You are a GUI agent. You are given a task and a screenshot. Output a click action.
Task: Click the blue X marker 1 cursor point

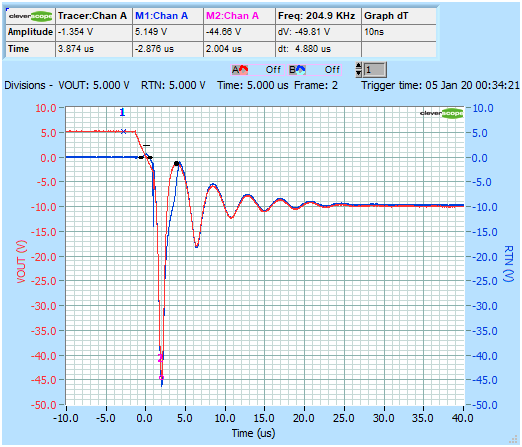pos(124,132)
